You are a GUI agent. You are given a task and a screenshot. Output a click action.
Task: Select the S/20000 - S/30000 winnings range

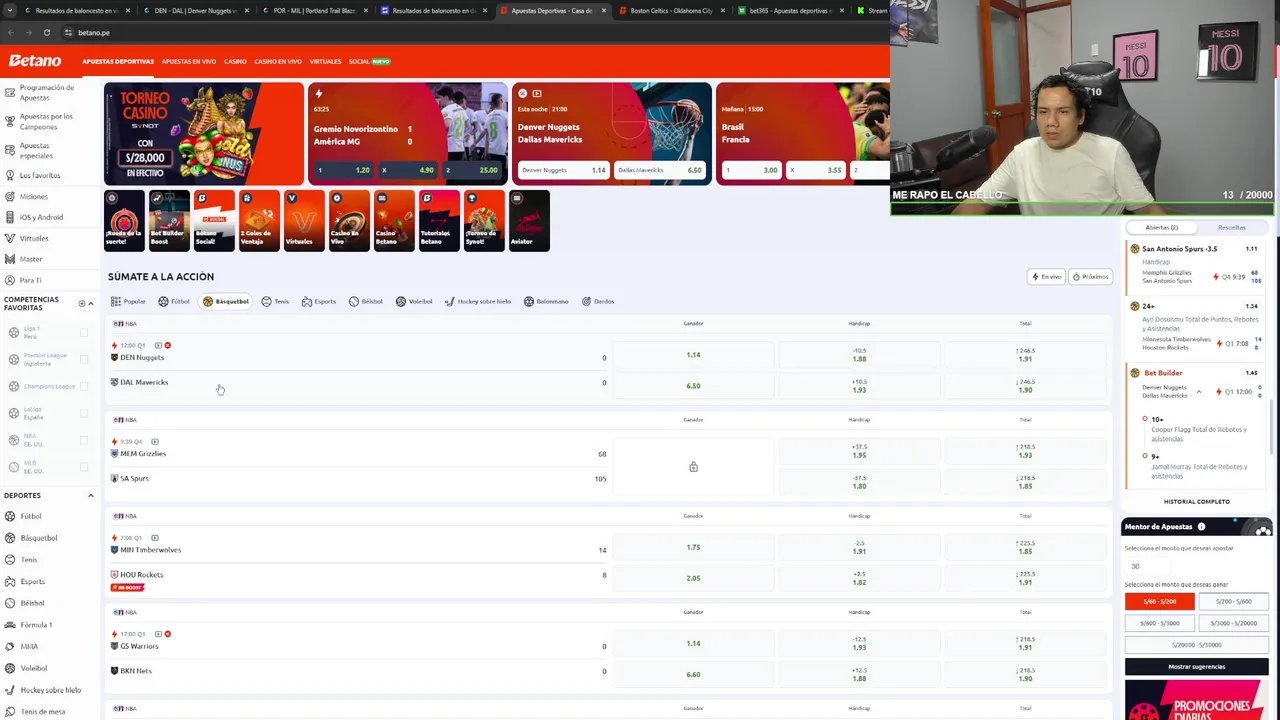point(1197,645)
